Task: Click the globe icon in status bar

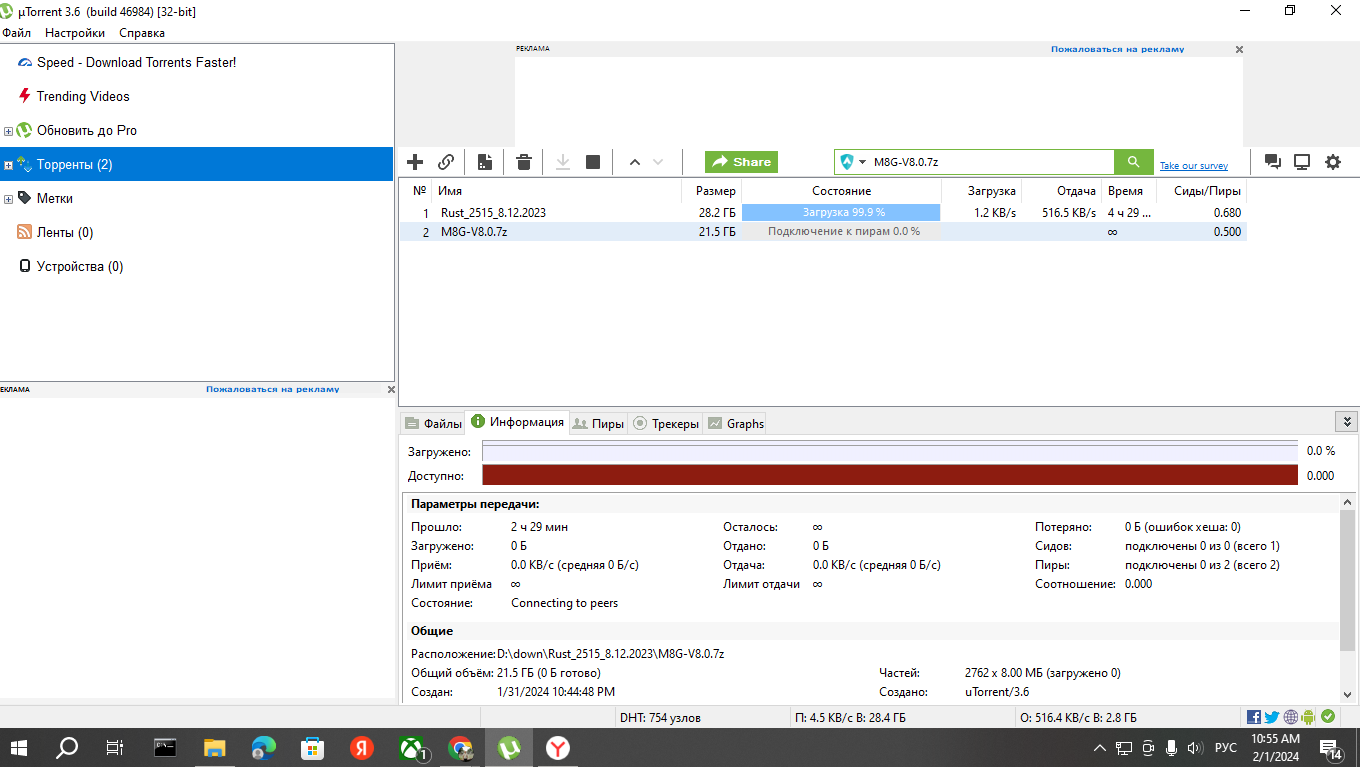Action: 1291,717
